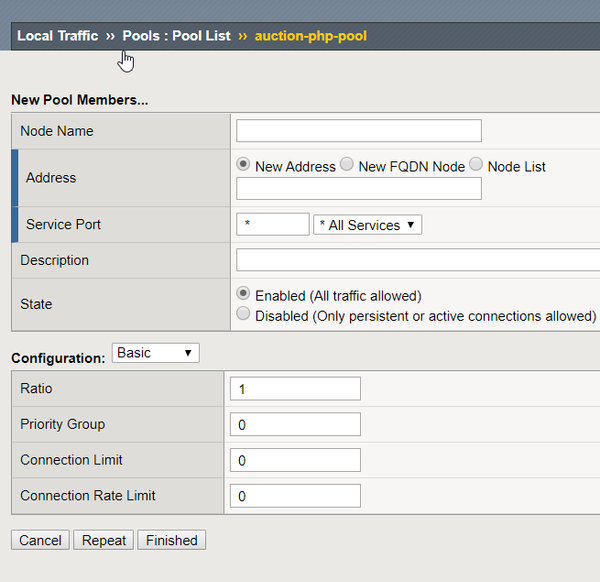Screen dimensions: 600x582
Task: Click the Ratio input field
Action: [294, 389]
